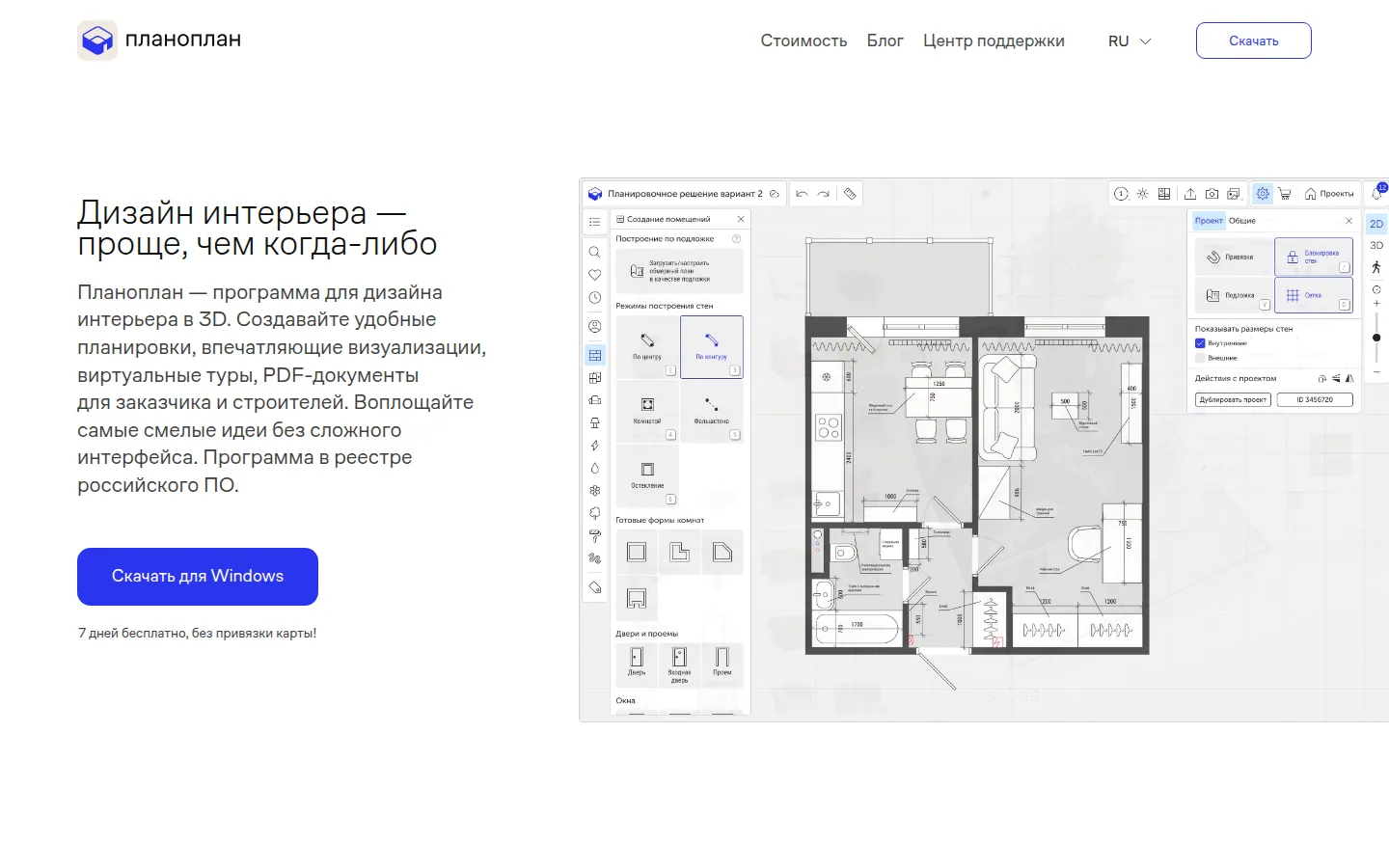1389x868 pixels.
Task: Click Дублировать проект button
Action: (1234, 399)
